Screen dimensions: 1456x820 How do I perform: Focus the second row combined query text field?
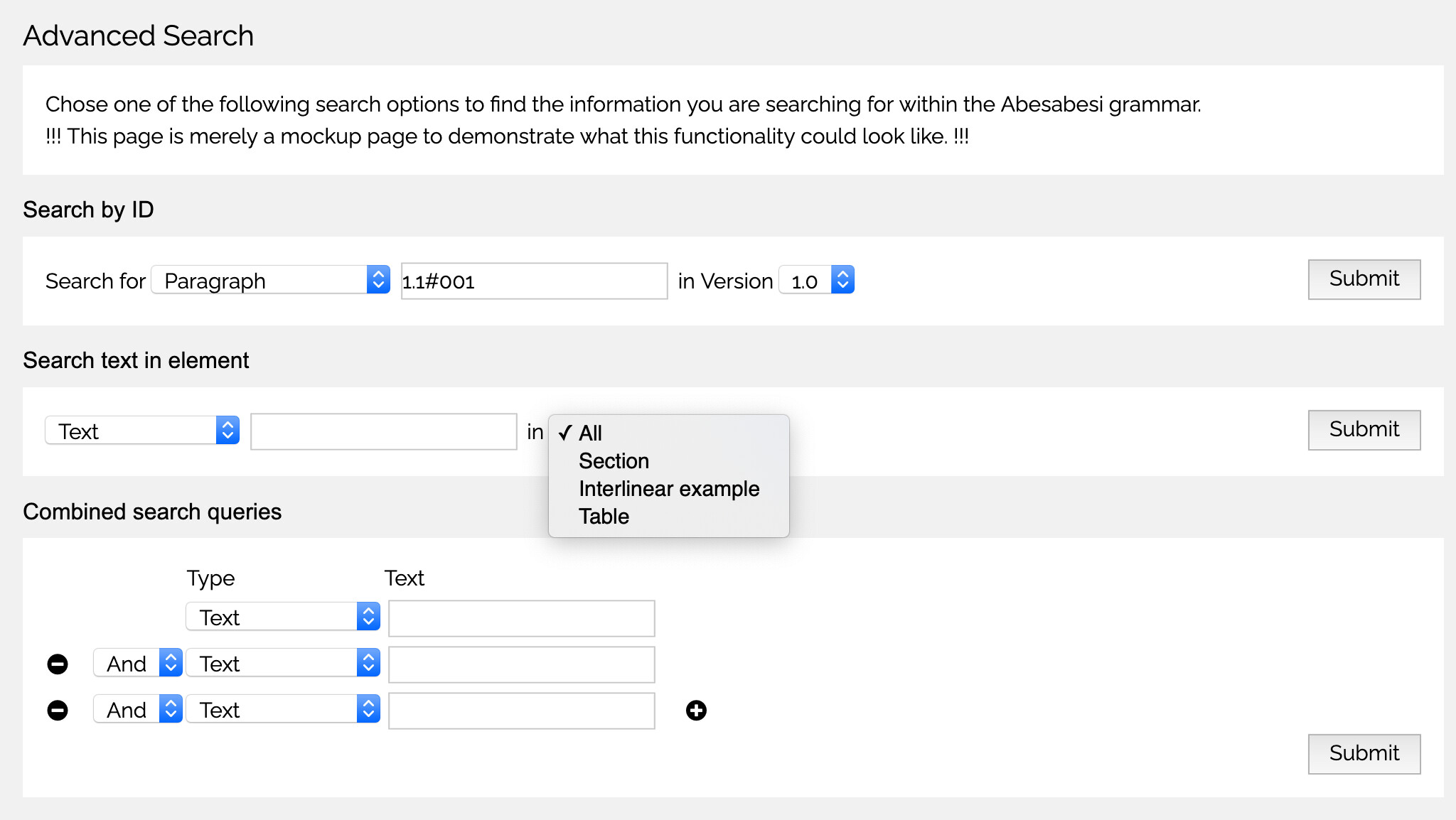(522, 664)
